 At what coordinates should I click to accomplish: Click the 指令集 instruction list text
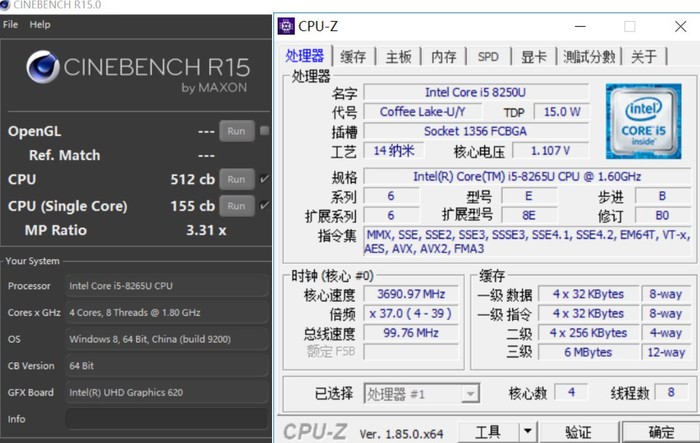[527, 241]
